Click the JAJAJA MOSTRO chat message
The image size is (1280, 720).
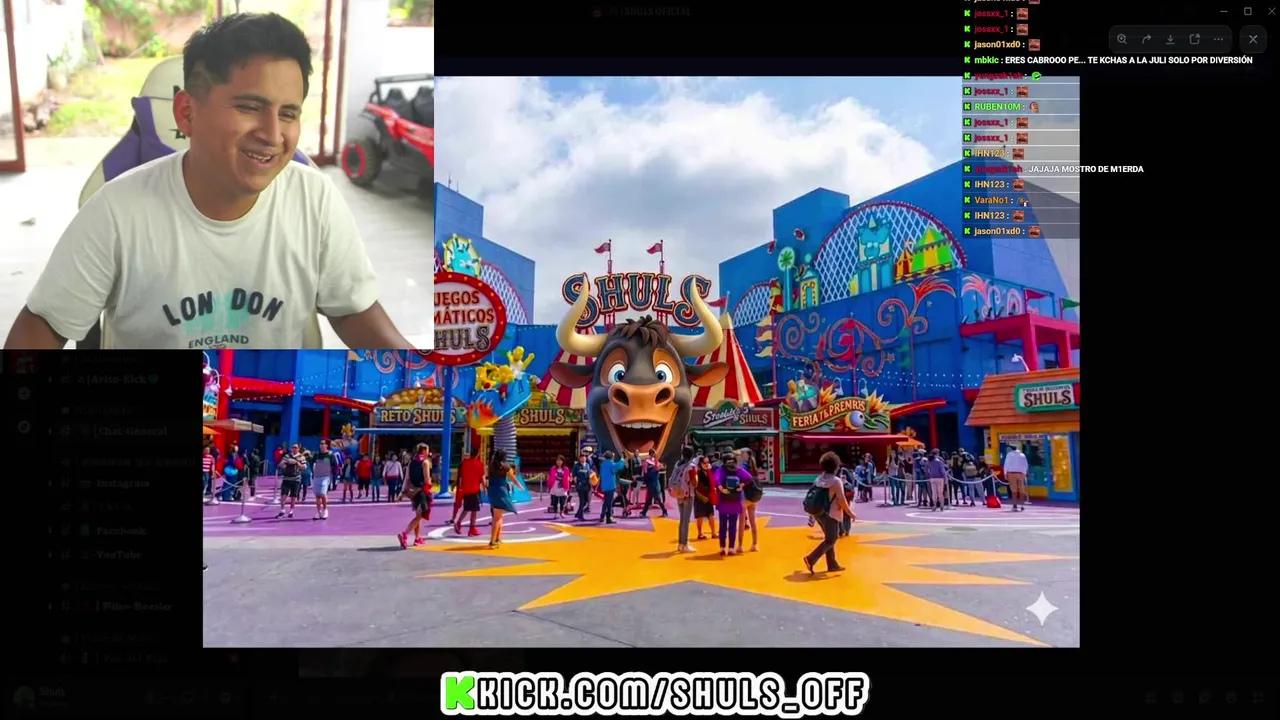[1085, 169]
